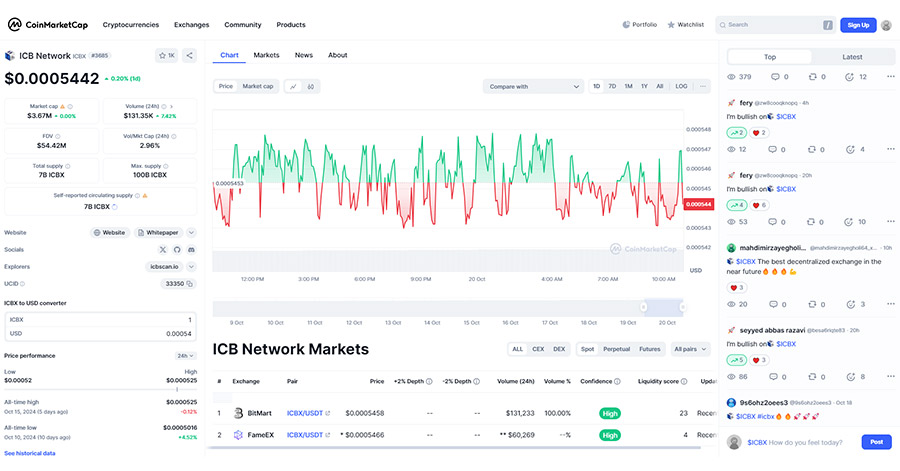Open user avatar profile menu
The image size is (900, 471).
coord(886,25)
